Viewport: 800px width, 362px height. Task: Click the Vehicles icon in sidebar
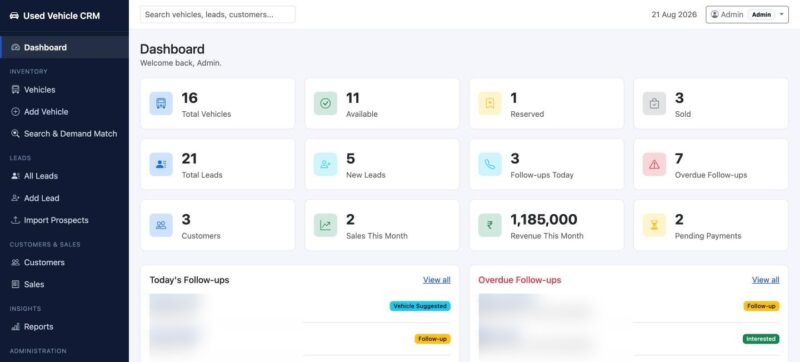coord(15,90)
